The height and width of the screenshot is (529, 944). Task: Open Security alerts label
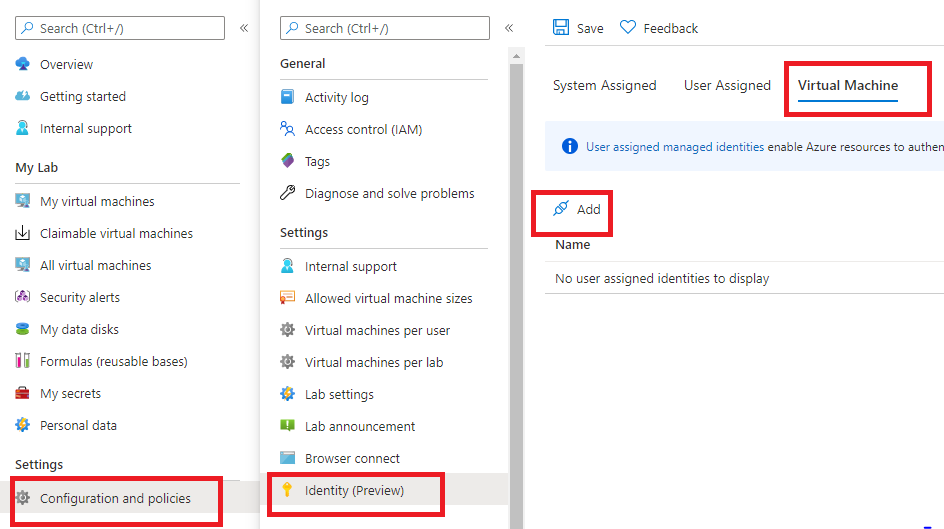point(79,297)
